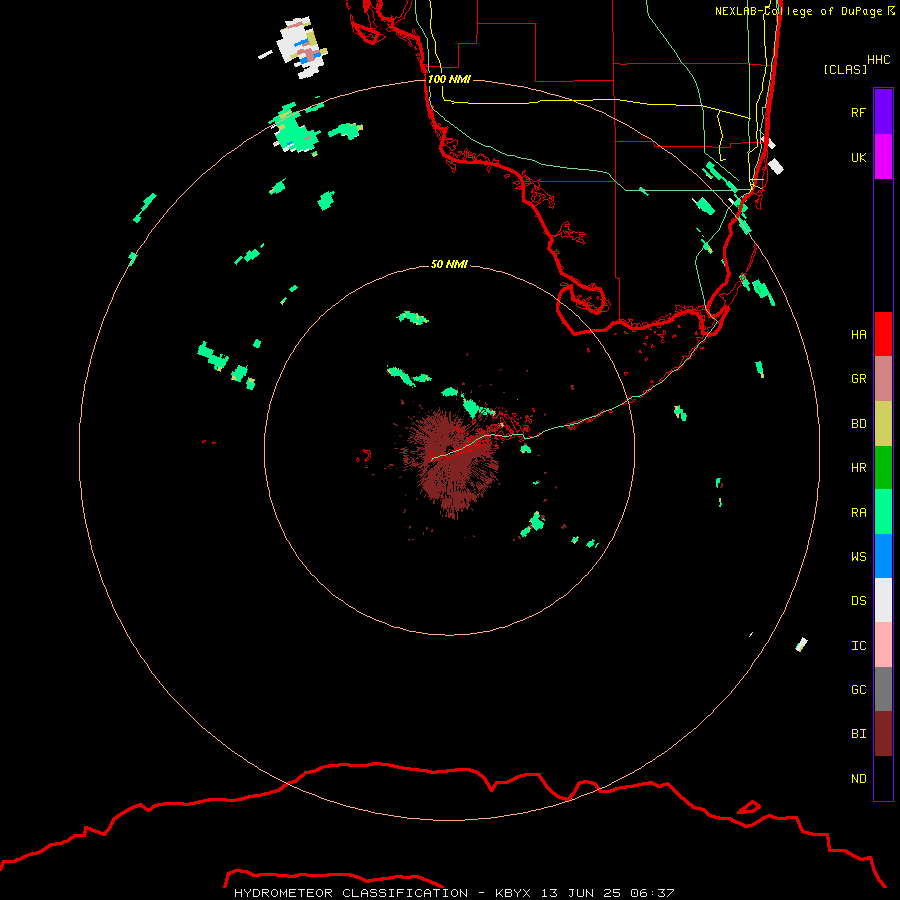Click the RF purple legend swatch

(x=883, y=112)
